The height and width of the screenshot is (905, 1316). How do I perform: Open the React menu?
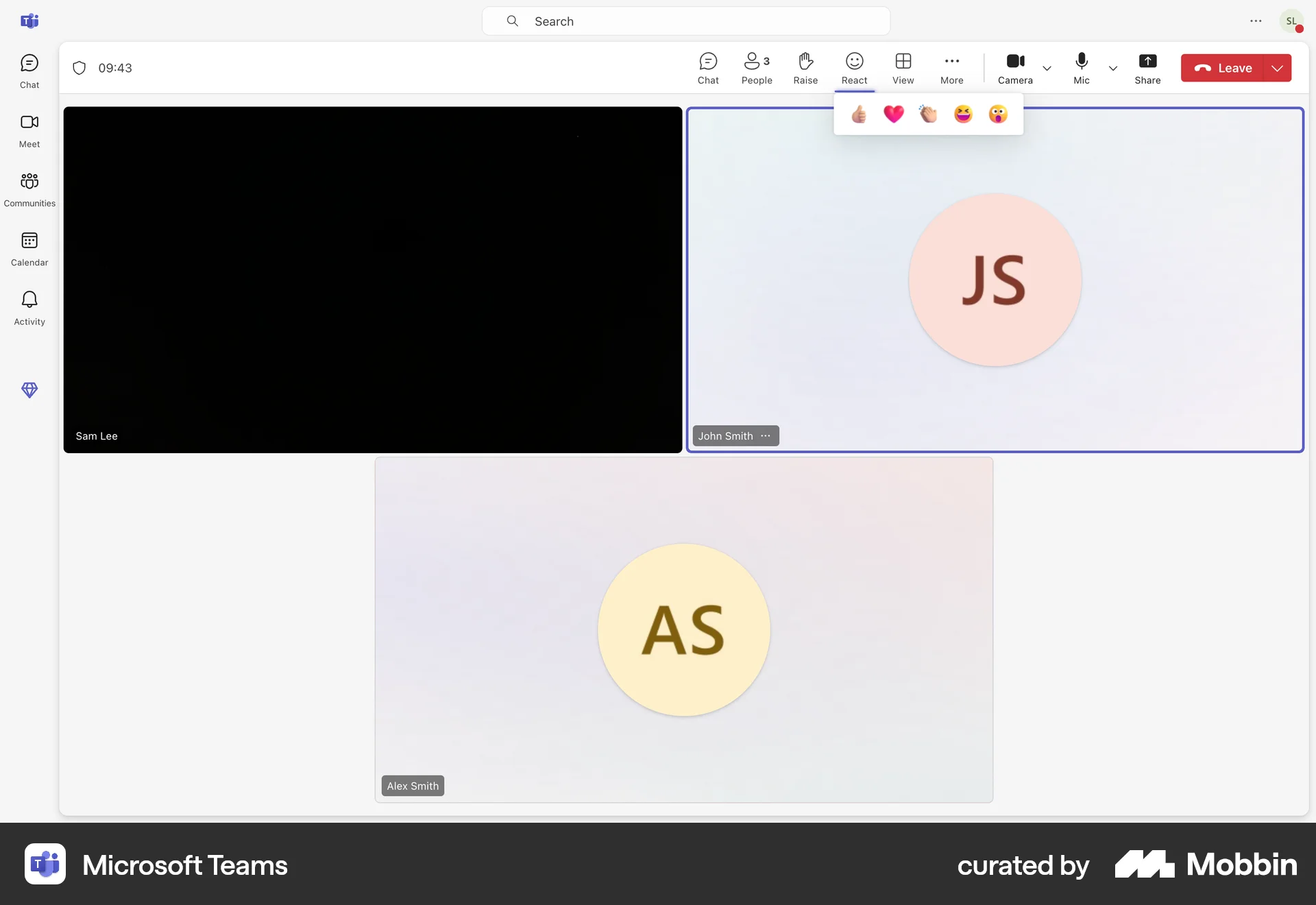(854, 67)
